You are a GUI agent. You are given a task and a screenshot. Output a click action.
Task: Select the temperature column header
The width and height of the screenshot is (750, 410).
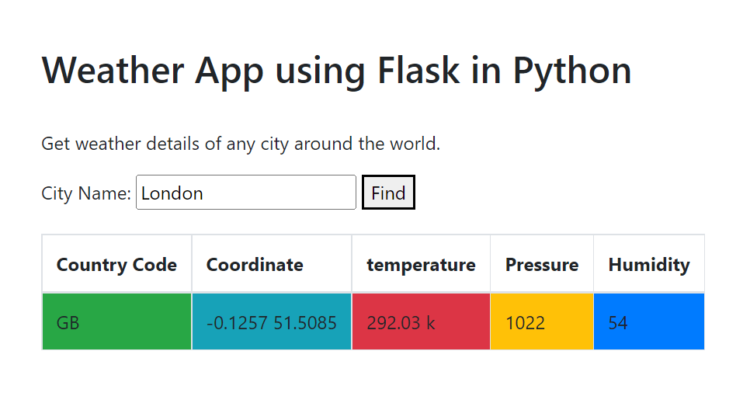click(x=421, y=265)
